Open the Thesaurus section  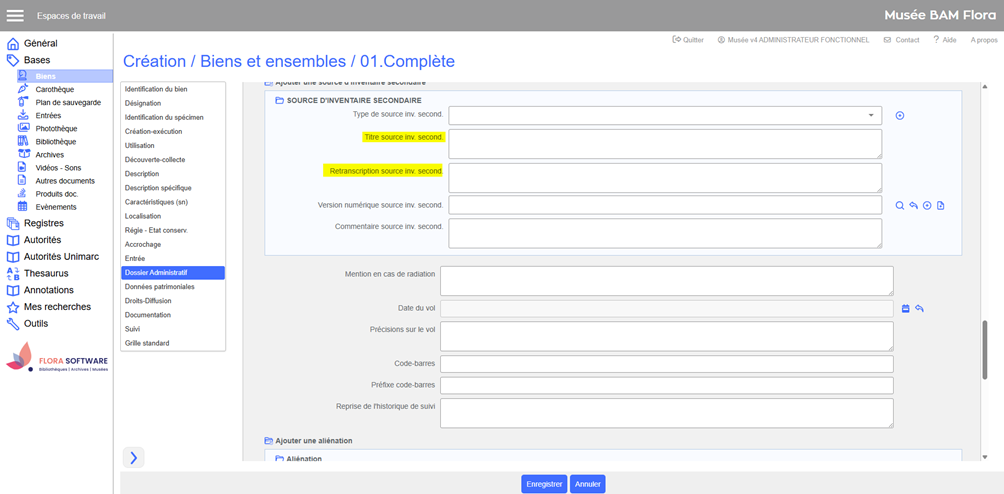click(46, 273)
